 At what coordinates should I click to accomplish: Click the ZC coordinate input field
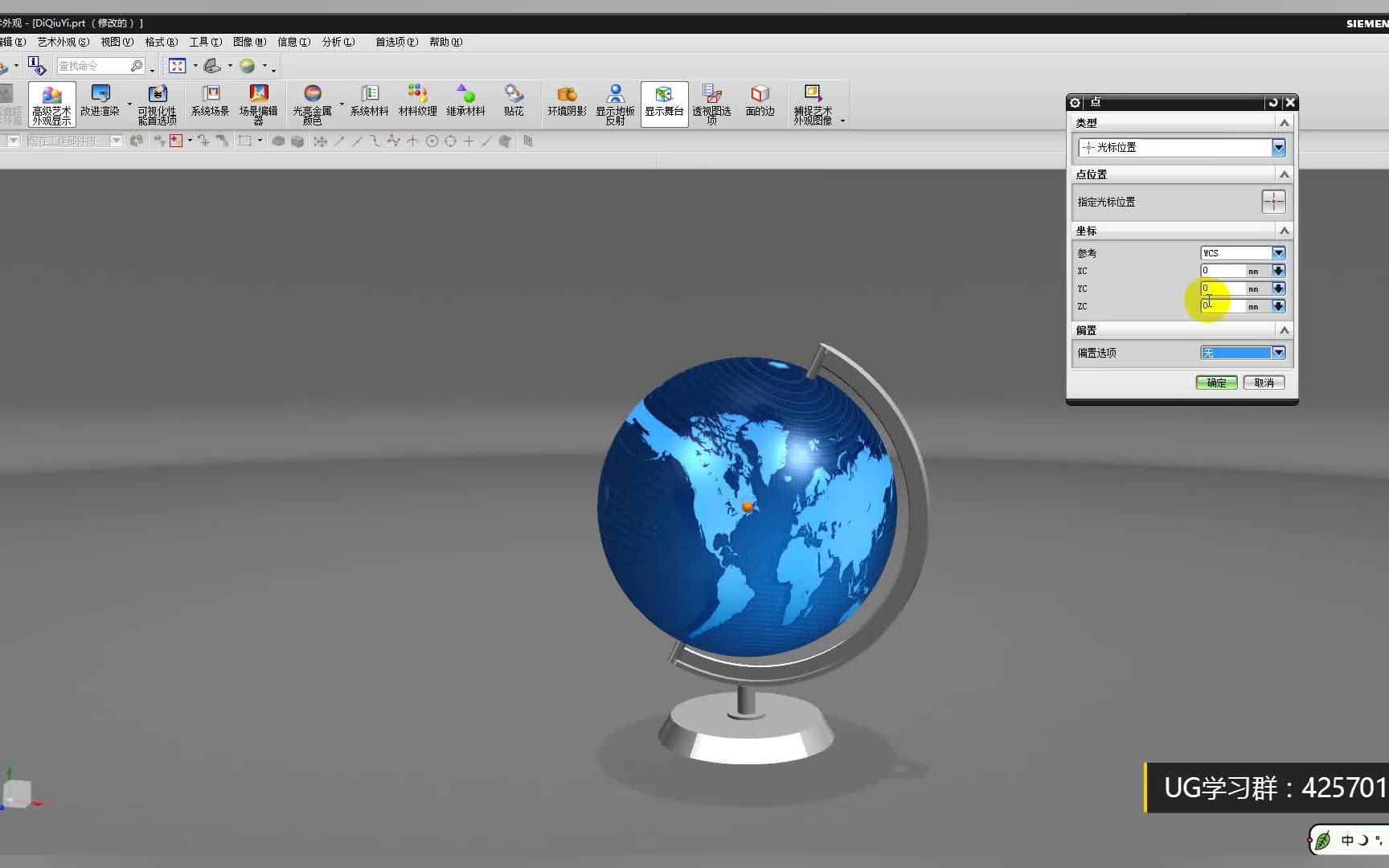(x=1223, y=306)
